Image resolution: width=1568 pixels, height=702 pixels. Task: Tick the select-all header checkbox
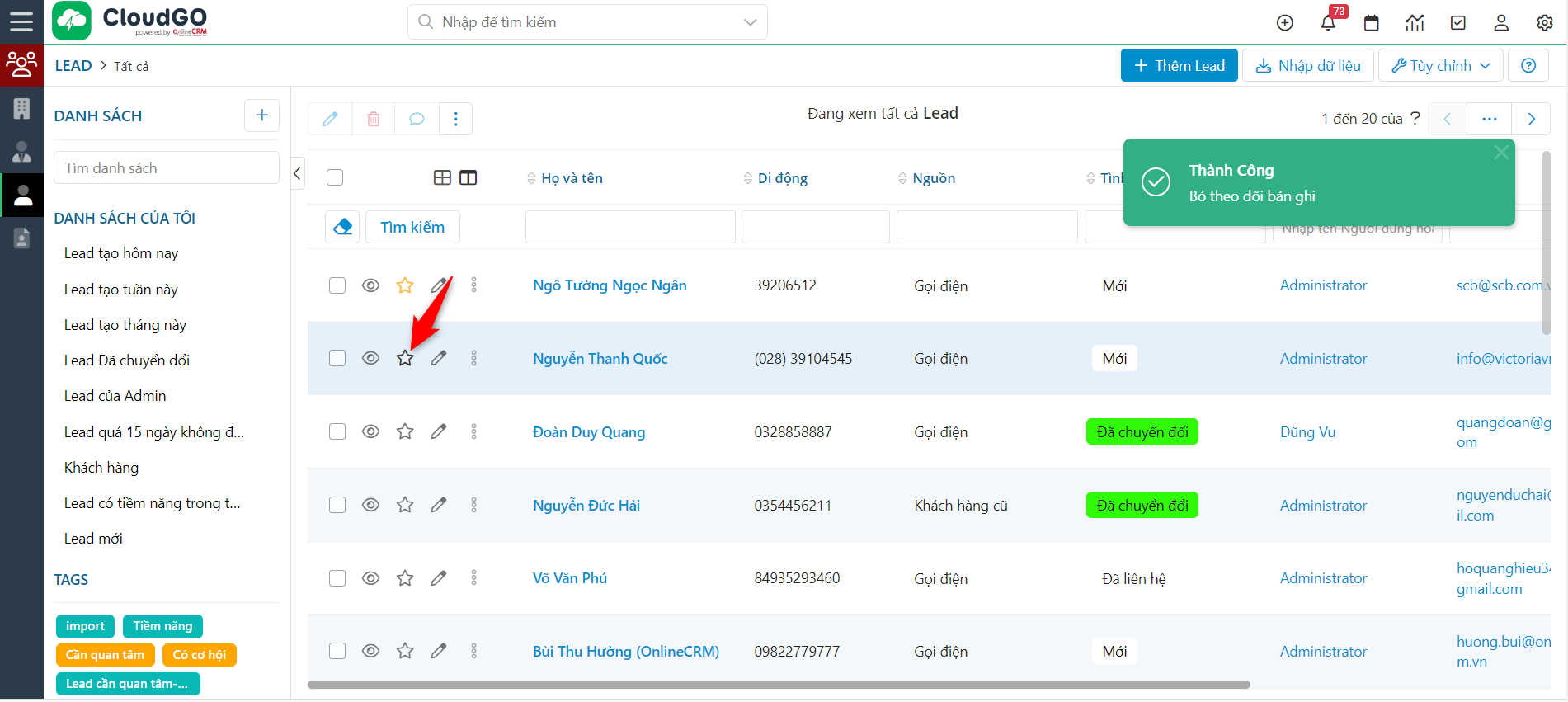pos(335,177)
